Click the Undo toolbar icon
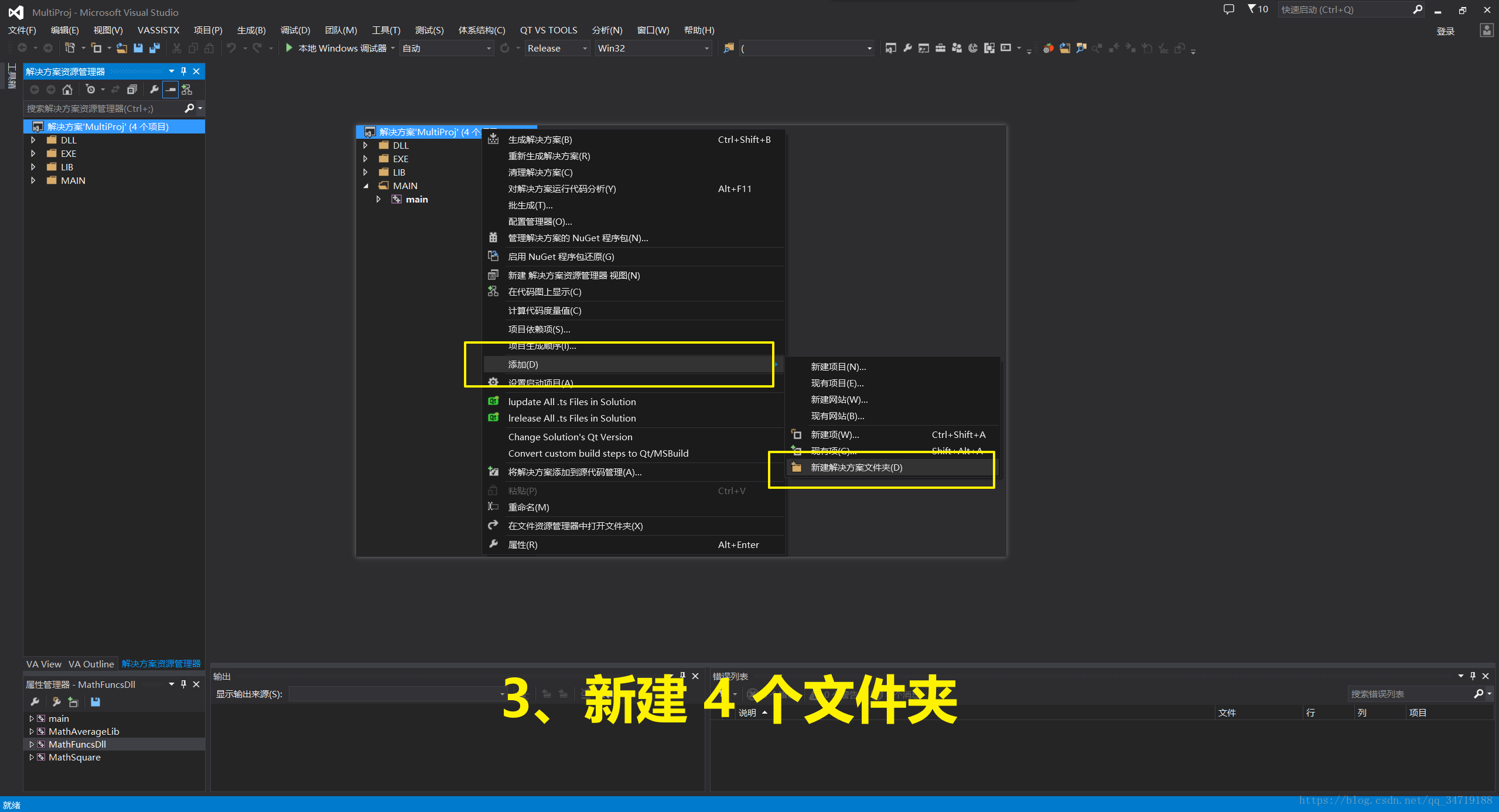This screenshot has width=1499, height=812. tap(231, 48)
